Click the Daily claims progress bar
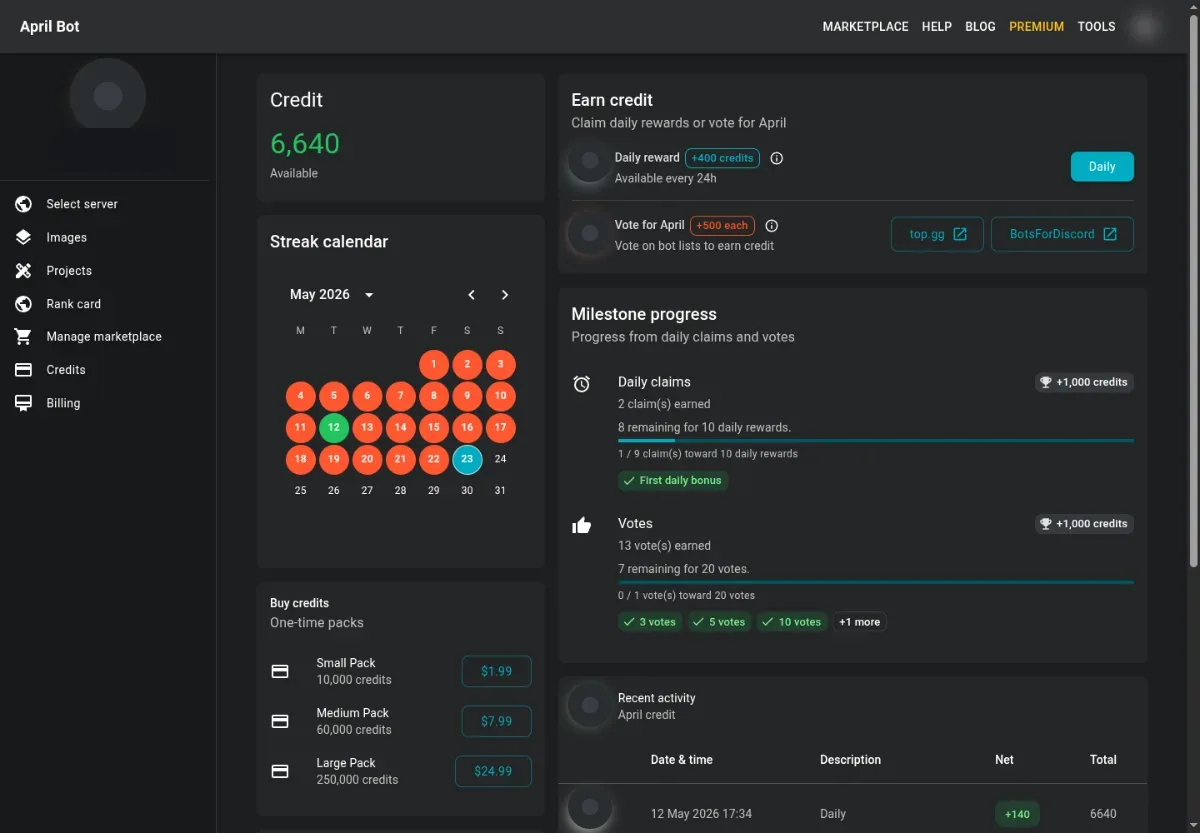The image size is (1200, 833). point(876,440)
